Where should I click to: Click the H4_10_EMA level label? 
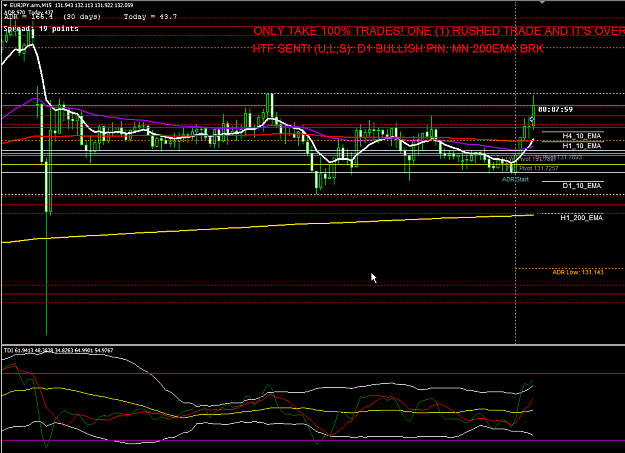(581, 136)
